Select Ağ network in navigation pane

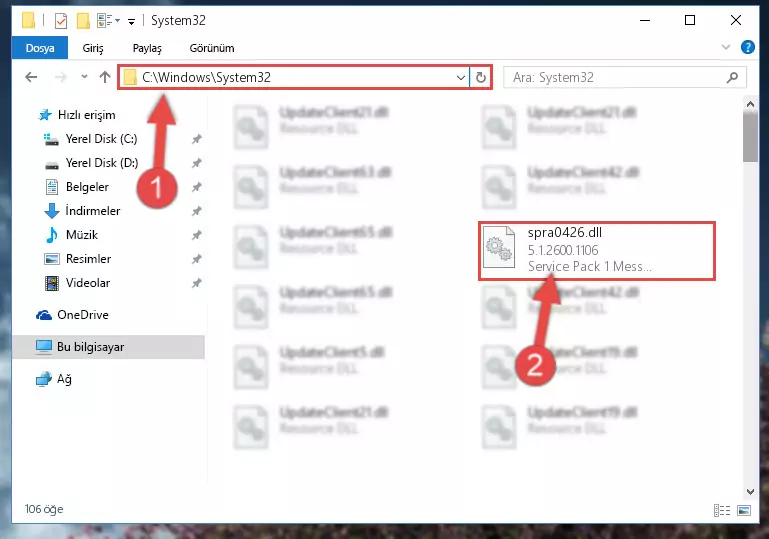(53, 379)
